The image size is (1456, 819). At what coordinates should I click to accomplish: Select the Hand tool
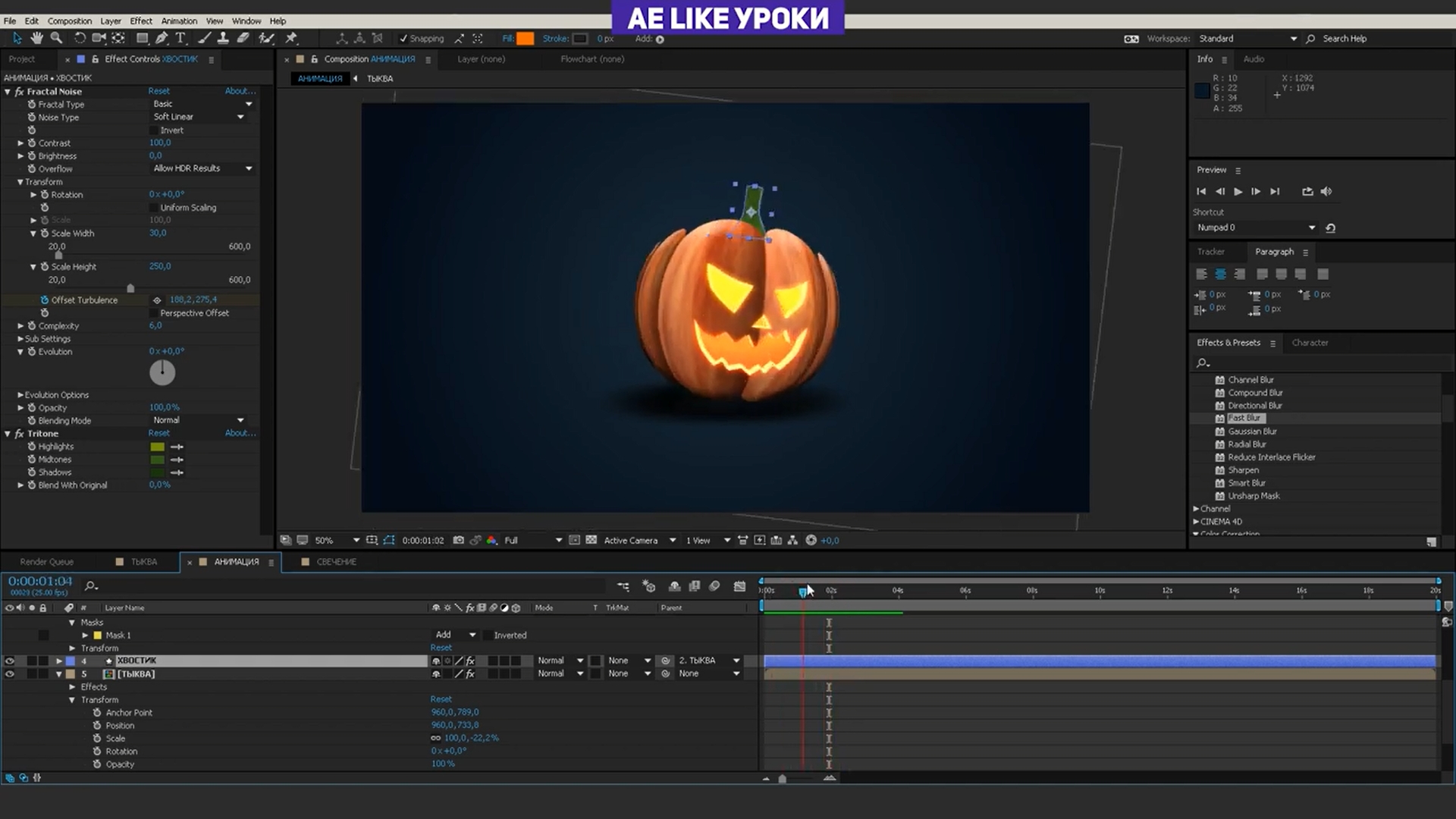pyautogui.click(x=36, y=38)
